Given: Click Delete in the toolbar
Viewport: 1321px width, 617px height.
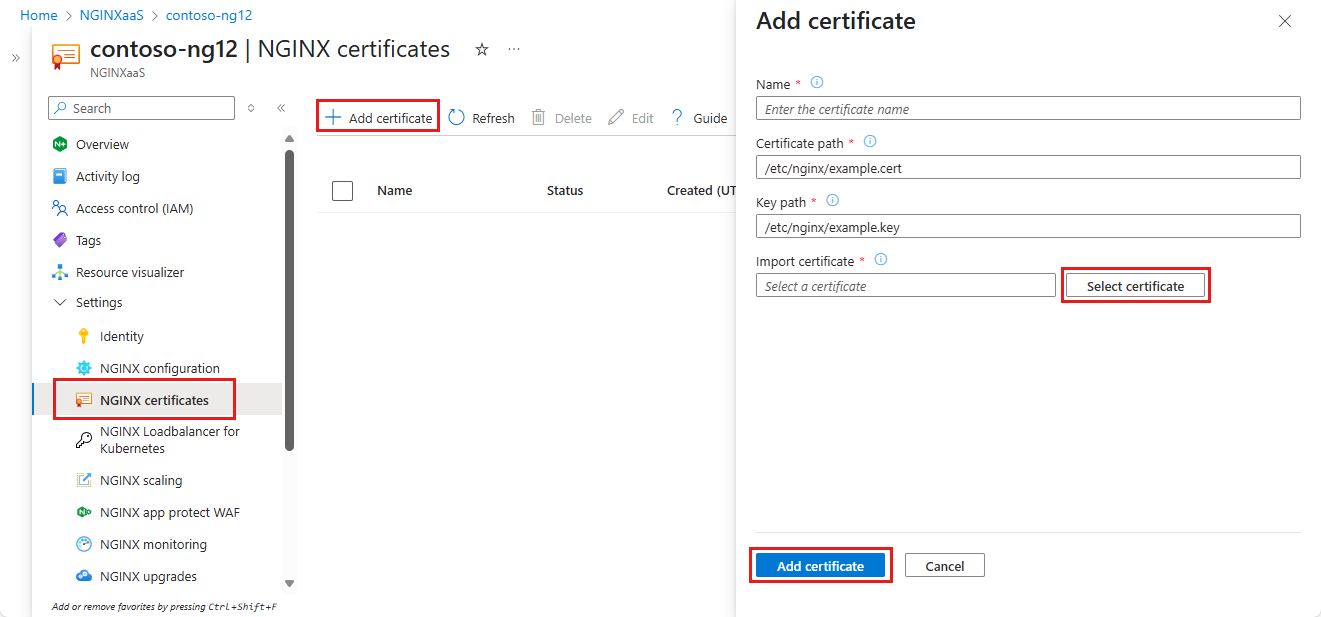Looking at the screenshot, I should (561, 118).
